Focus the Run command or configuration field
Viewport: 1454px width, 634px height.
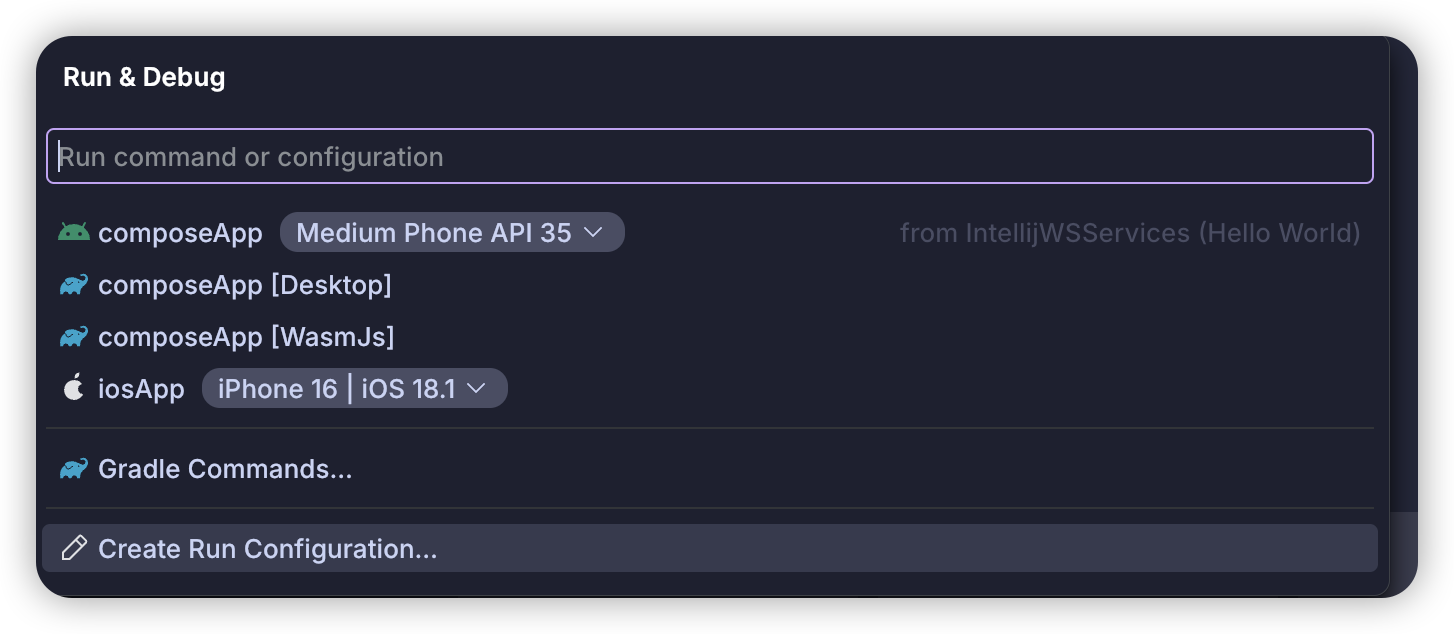[710, 157]
